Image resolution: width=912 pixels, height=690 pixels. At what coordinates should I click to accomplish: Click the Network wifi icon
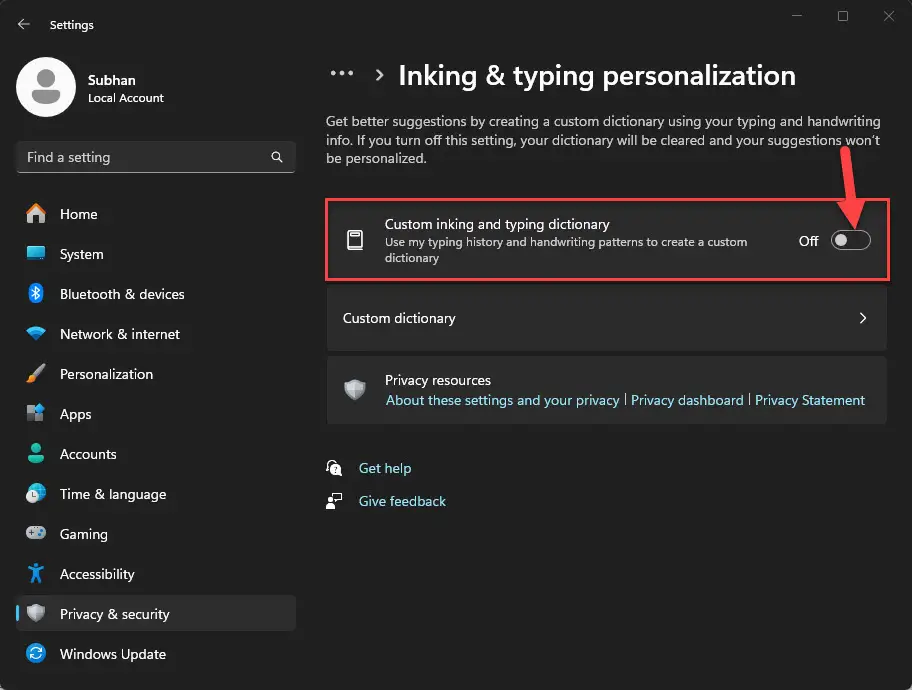point(36,333)
